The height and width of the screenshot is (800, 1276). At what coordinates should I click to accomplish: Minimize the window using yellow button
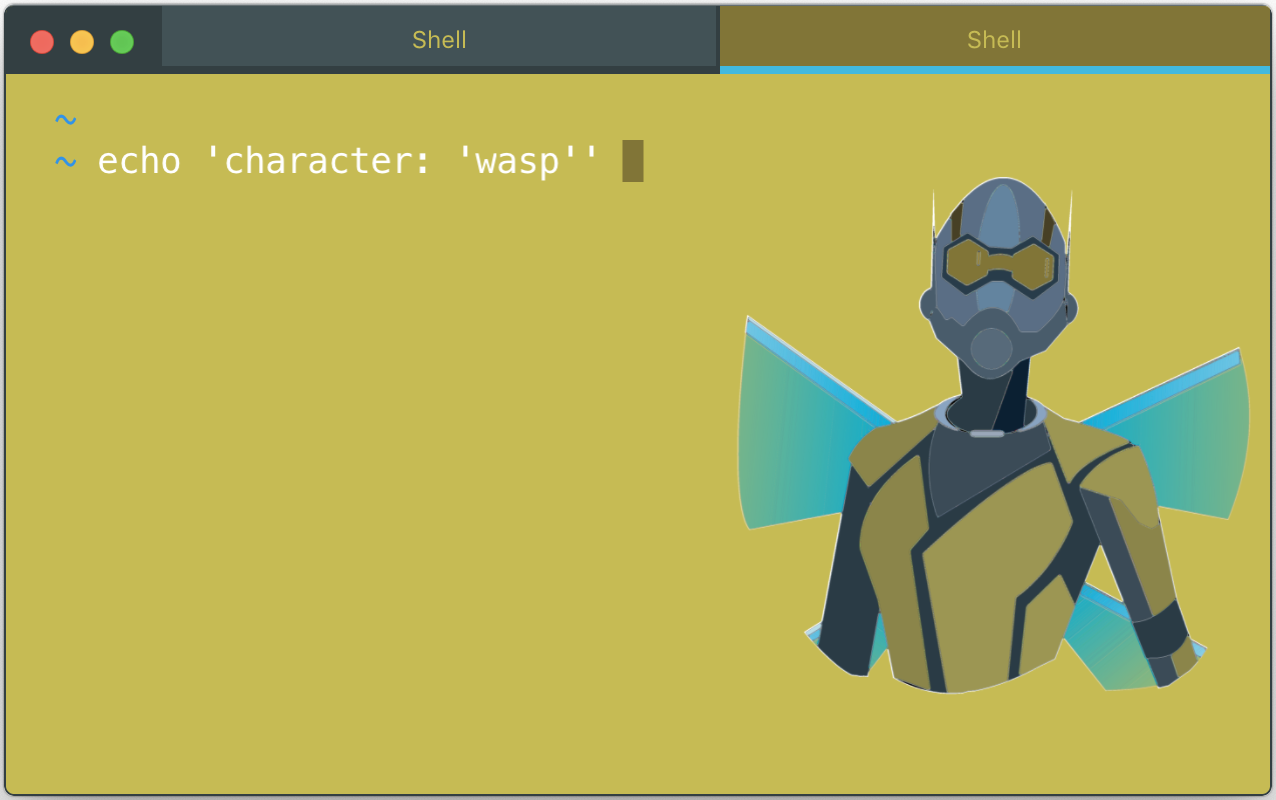[82, 42]
